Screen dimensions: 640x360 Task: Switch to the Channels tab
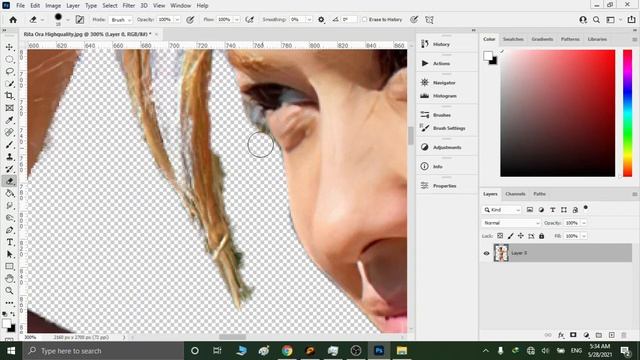coord(515,194)
